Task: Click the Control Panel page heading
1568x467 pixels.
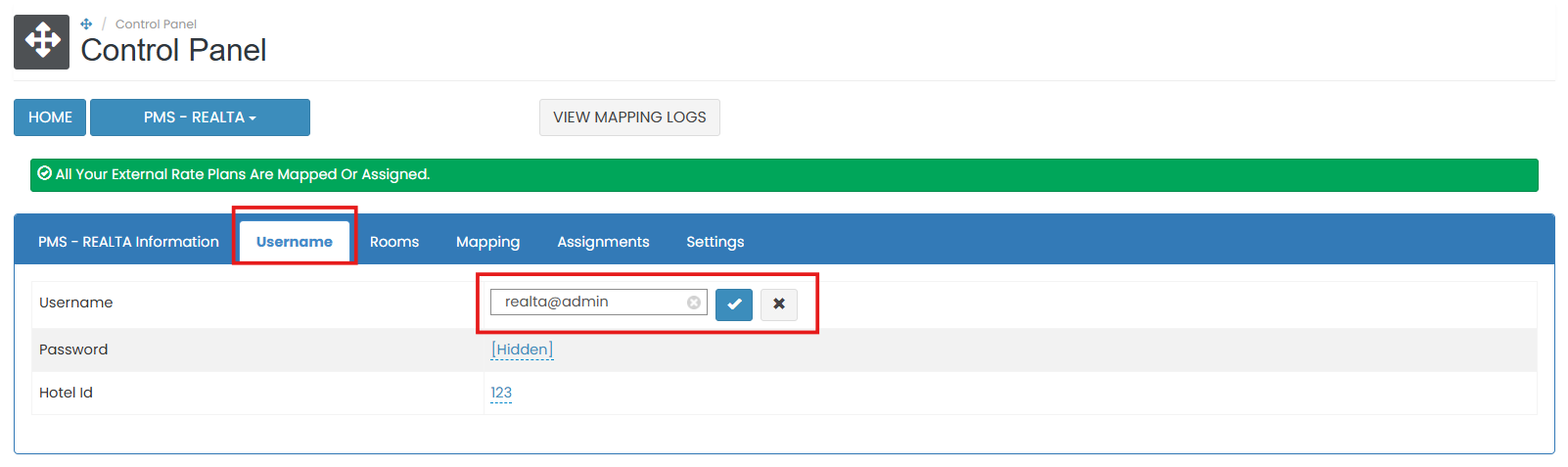Action: tap(173, 50)
